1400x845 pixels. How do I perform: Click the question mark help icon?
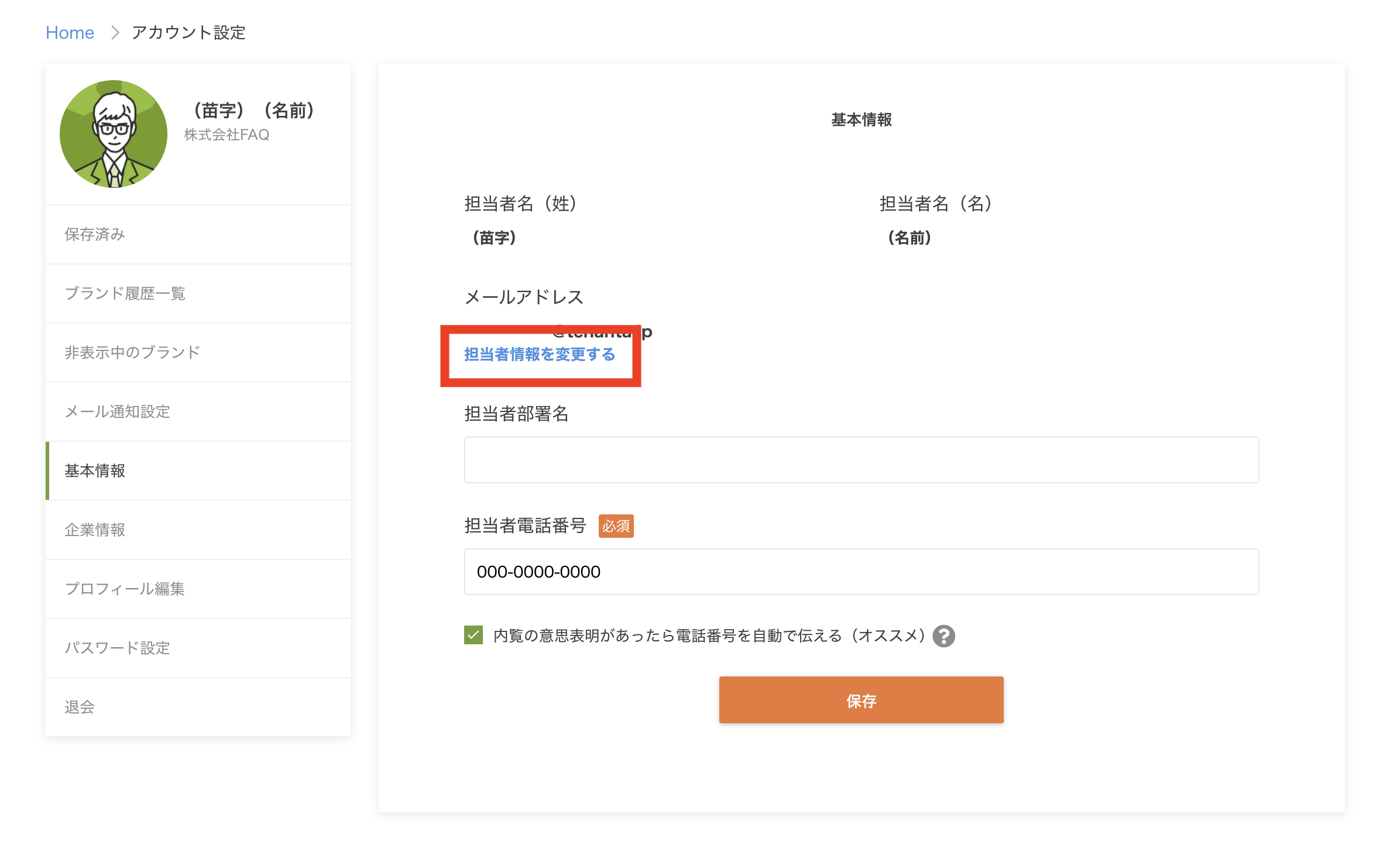click(x=943, y=636)
